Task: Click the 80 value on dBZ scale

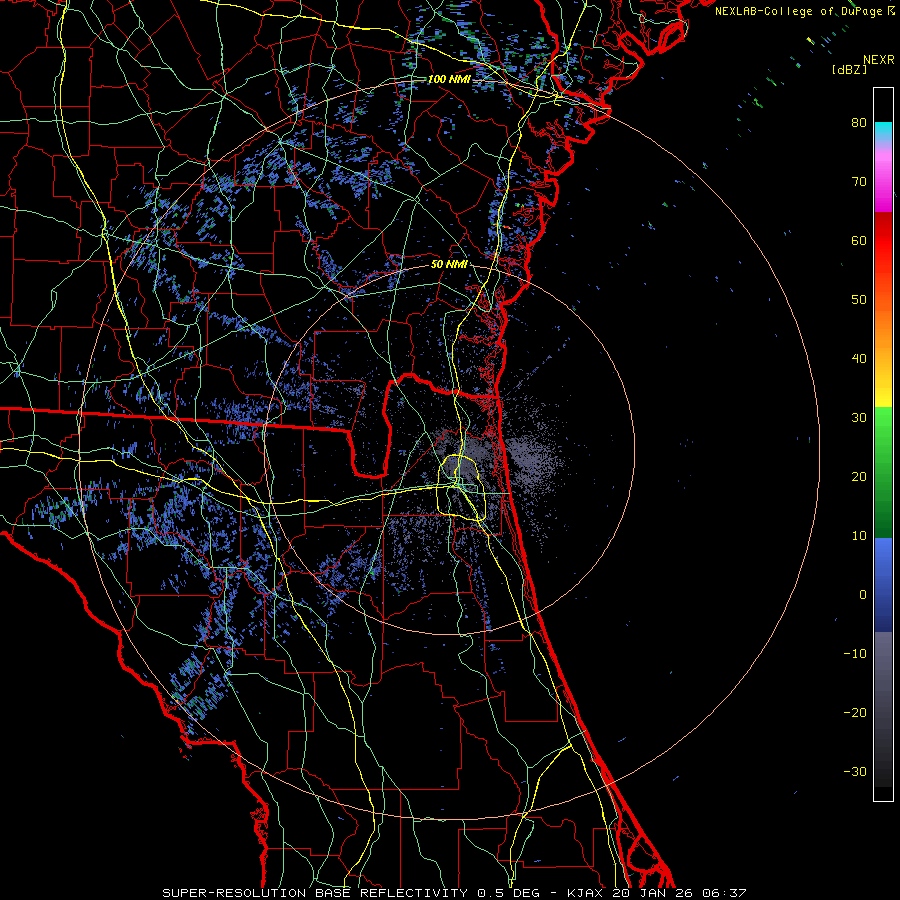Action: click(859, 122)
